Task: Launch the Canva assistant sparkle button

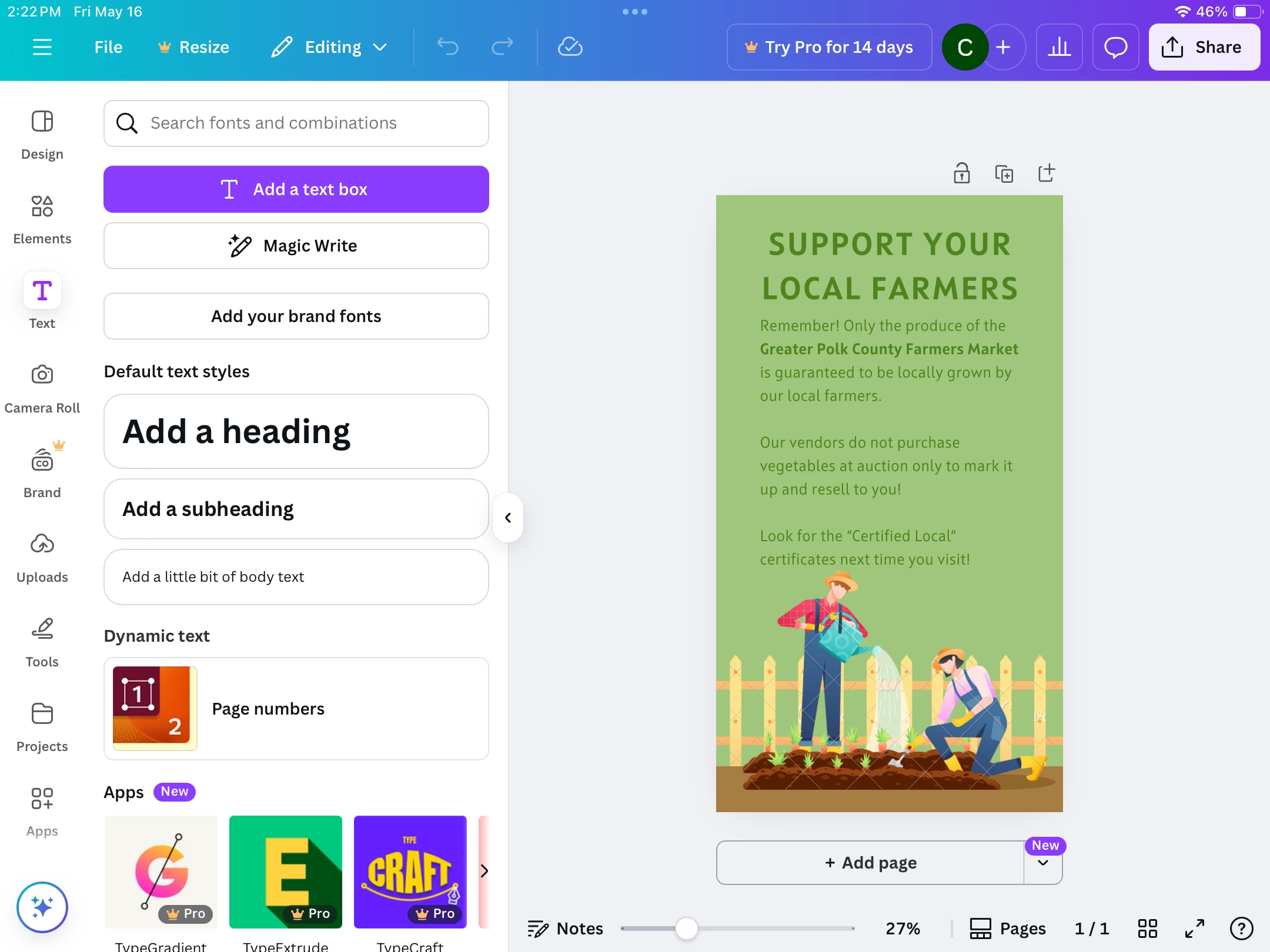Action: tap(42, 907)
